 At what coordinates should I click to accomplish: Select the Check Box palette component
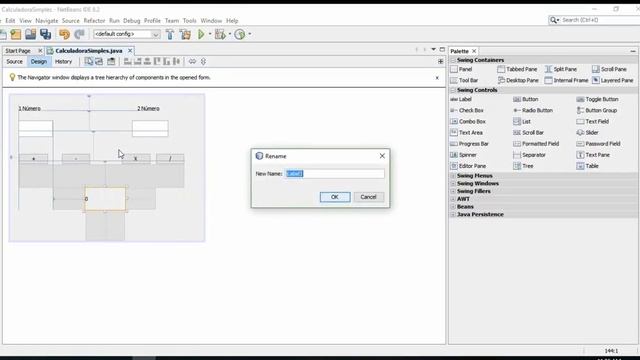(467, 111)
